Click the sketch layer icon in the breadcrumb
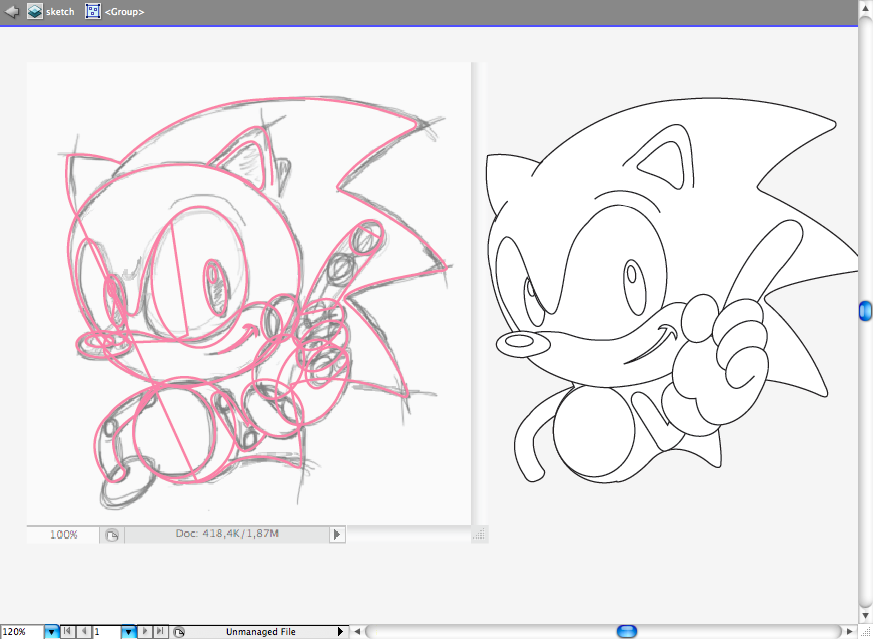The height and width of the screenshot is (639, 873). pyautogui.click(x=35, y=11)
